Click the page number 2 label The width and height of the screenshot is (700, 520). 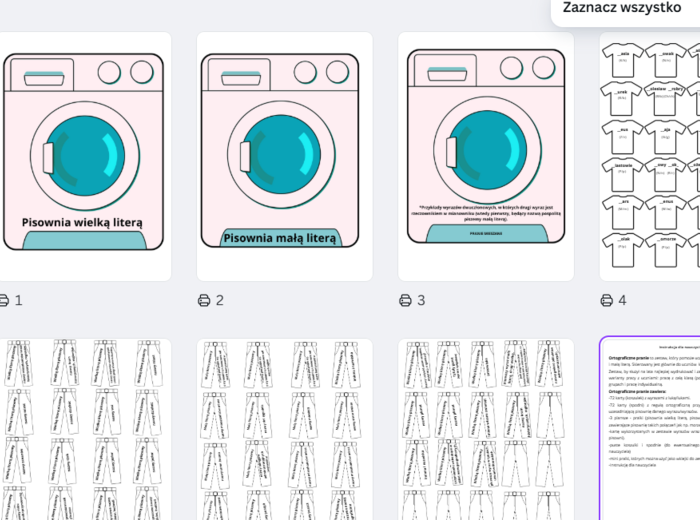(220, 300)
